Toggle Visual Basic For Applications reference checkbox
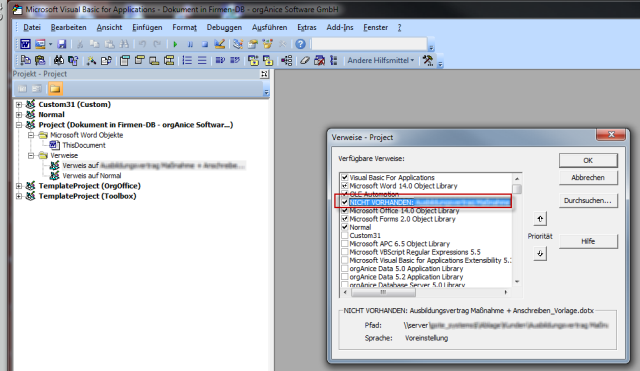This screenshot has width=640, height=371. [x=345, y=177]
